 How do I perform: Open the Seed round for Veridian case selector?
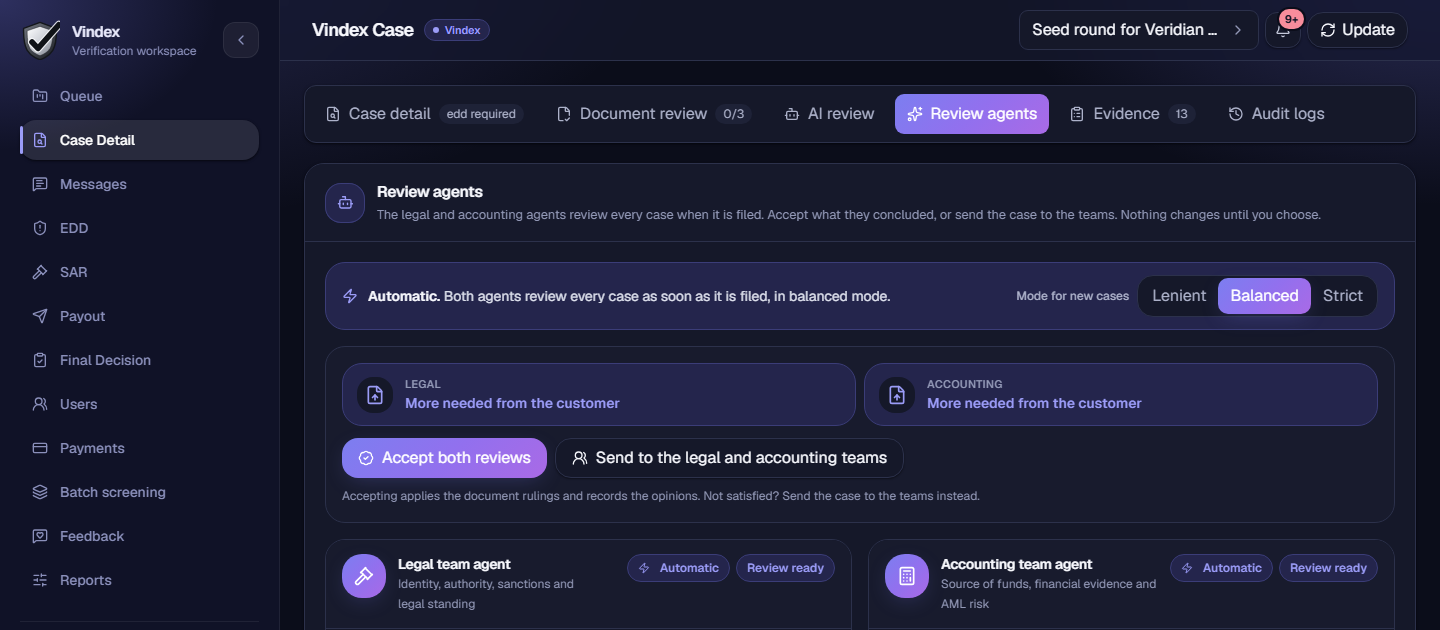tap(1138, 30)
